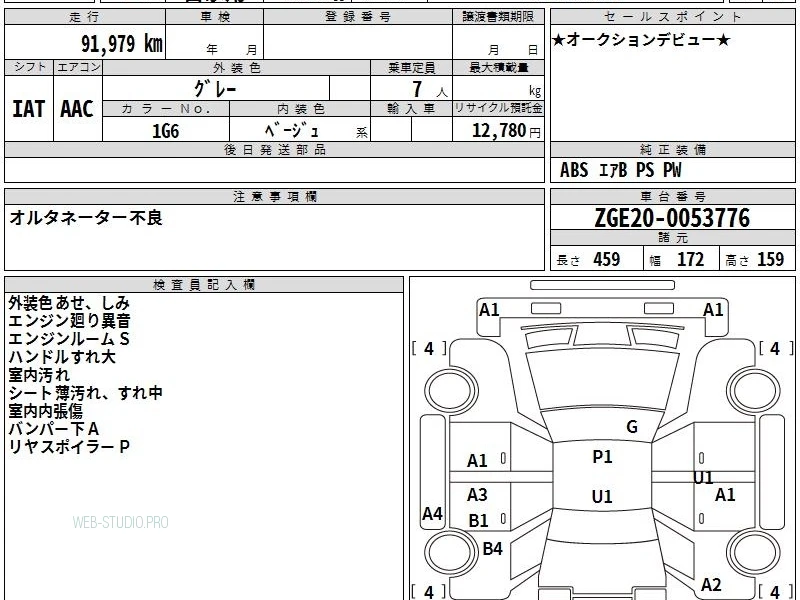Click the G mark on the windshield
Viewport: 800px width, 600px height.
[632, 427]
